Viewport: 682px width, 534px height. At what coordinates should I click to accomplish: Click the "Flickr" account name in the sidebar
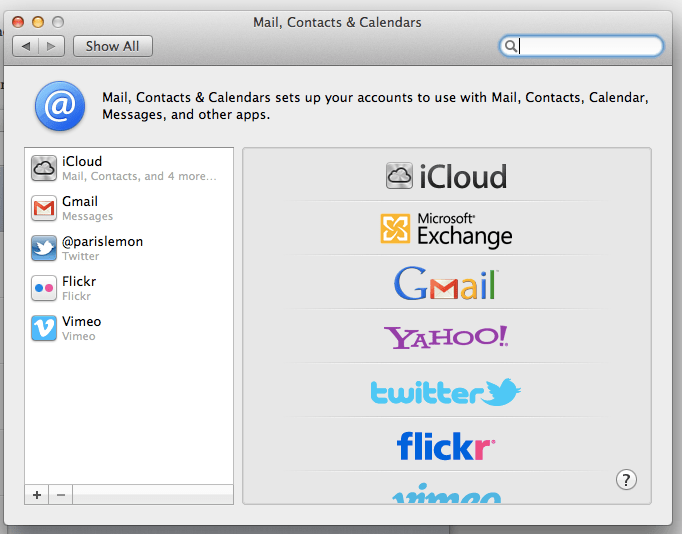click(79, 281)
